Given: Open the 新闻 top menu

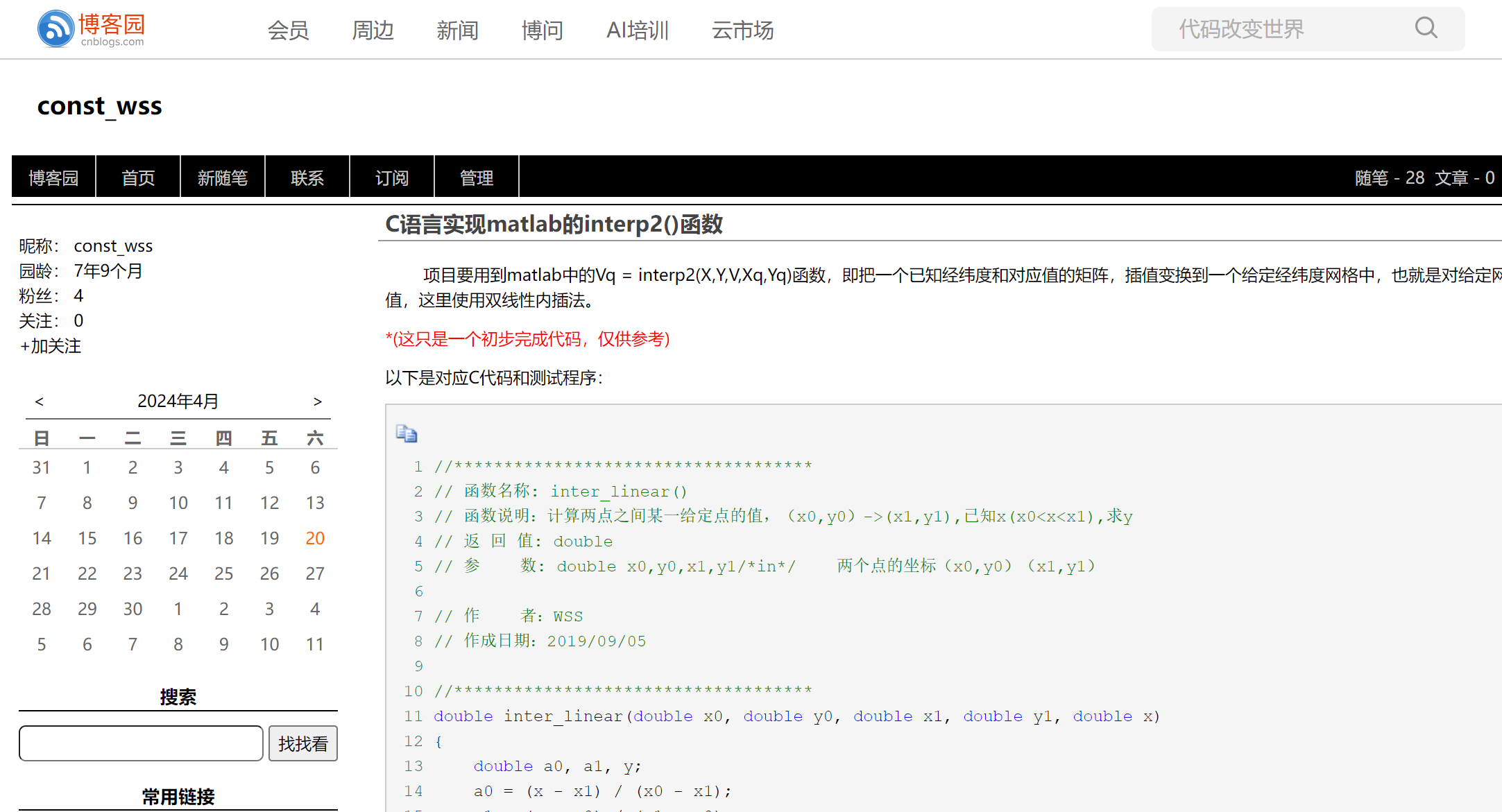Looking at the screenshot, I should point(457,30).
